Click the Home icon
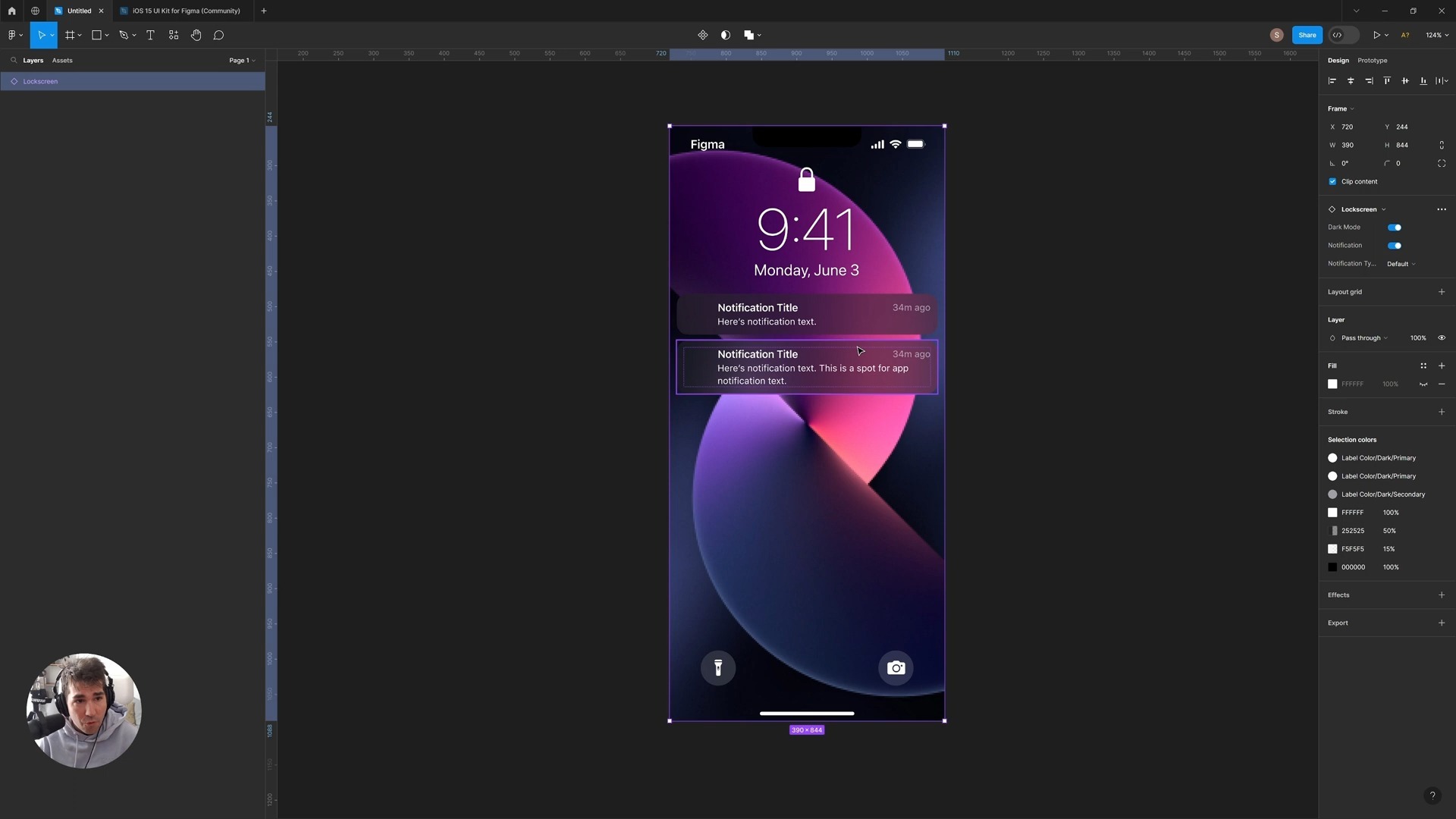This screenshot has width=1456, height=819. (x=11, y=11)
